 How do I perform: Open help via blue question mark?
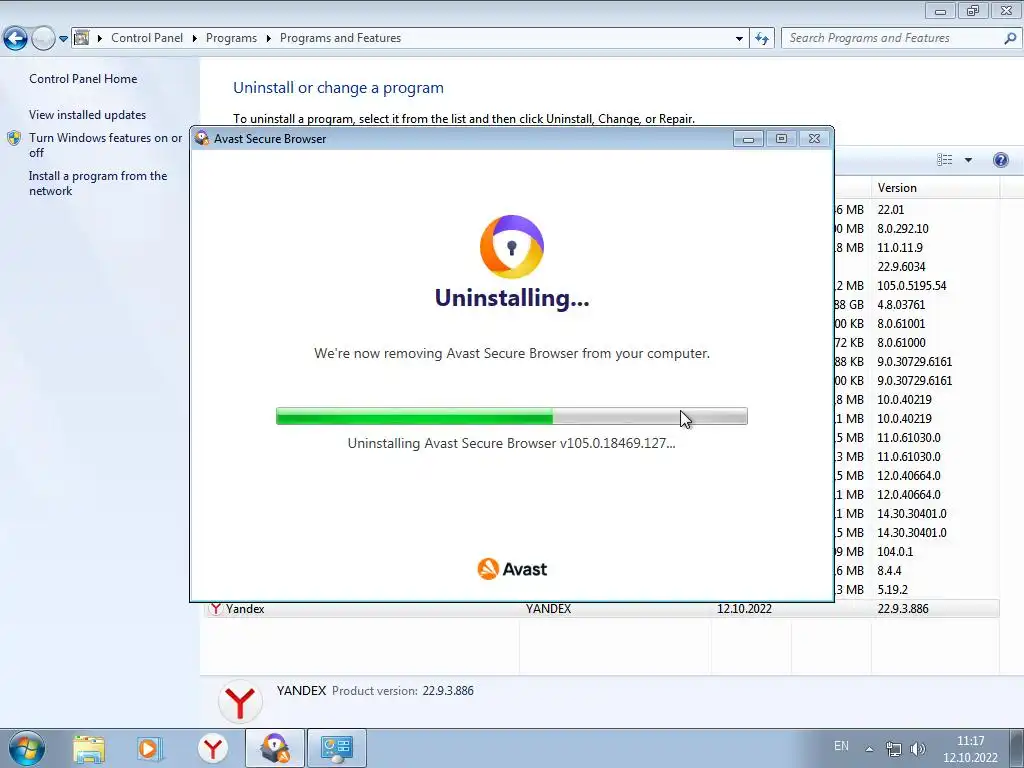[1000, 160]
